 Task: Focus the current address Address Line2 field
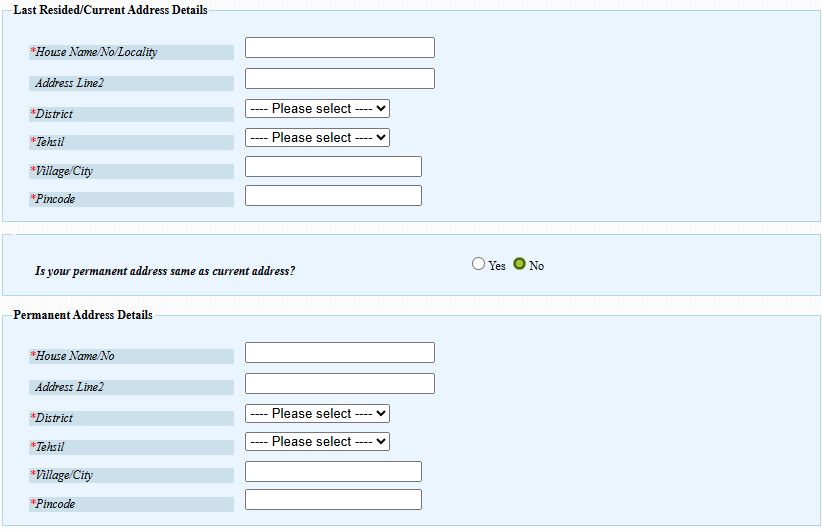pyautogui.click(x=339, y=78)
